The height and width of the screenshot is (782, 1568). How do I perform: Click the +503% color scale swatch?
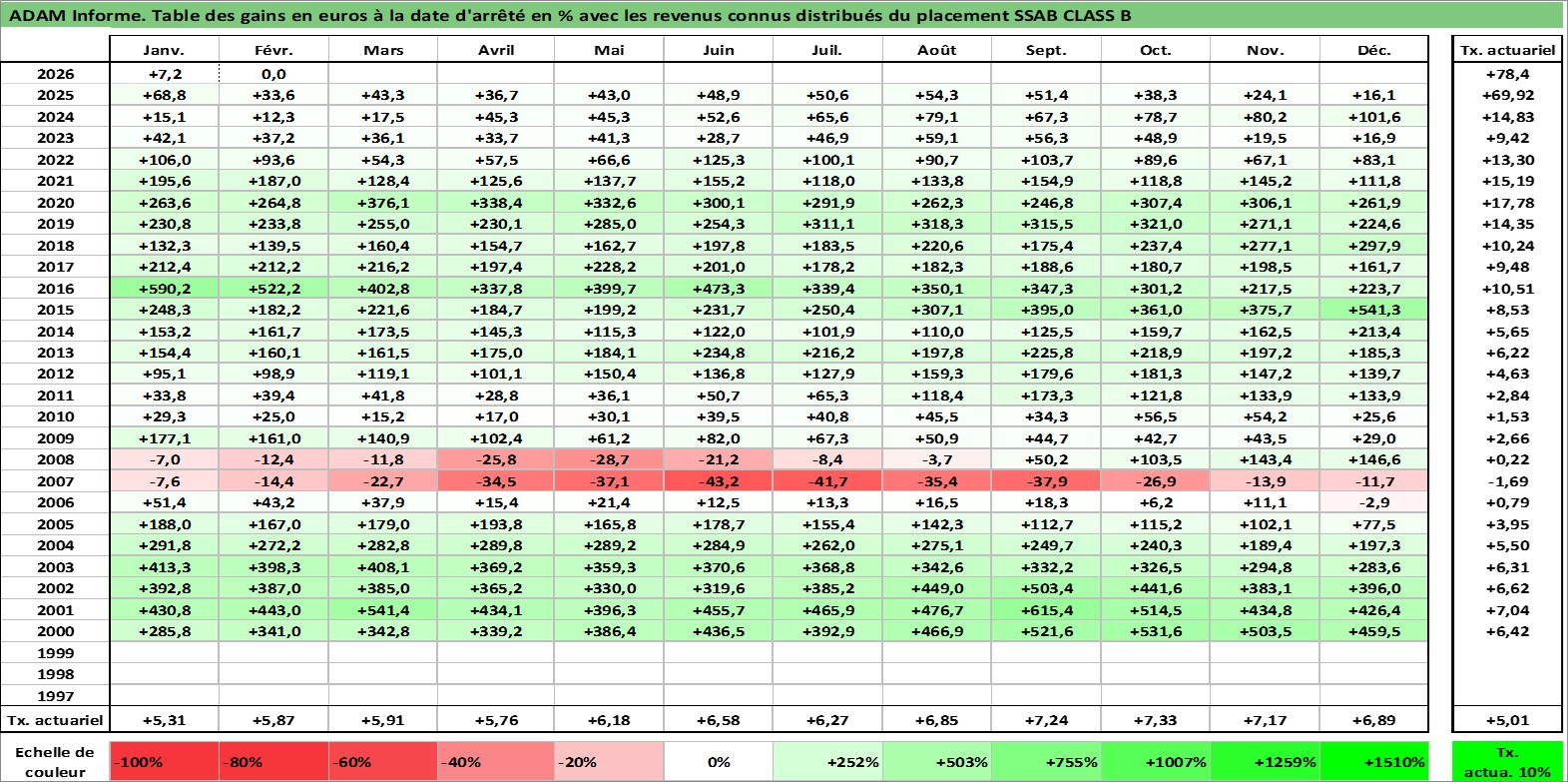937,762
